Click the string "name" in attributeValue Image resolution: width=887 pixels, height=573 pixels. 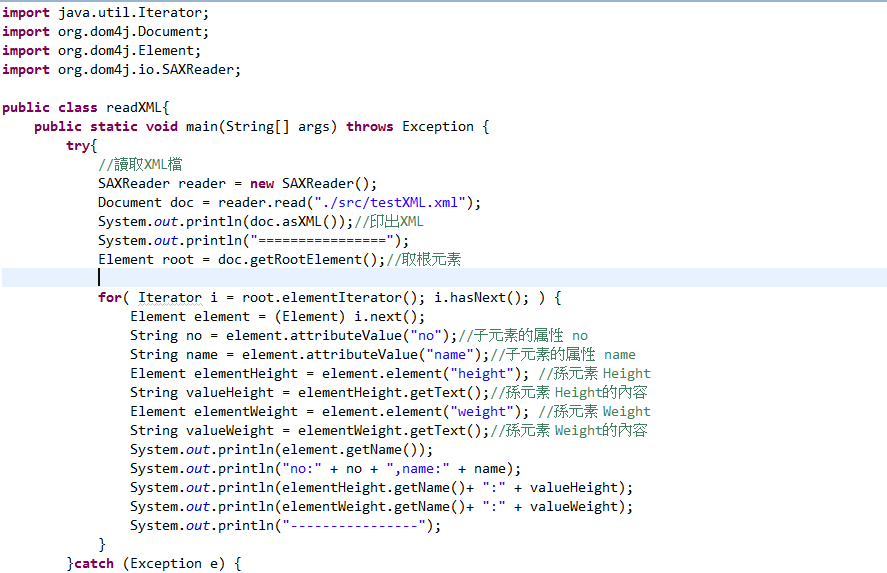pos(450,355)
